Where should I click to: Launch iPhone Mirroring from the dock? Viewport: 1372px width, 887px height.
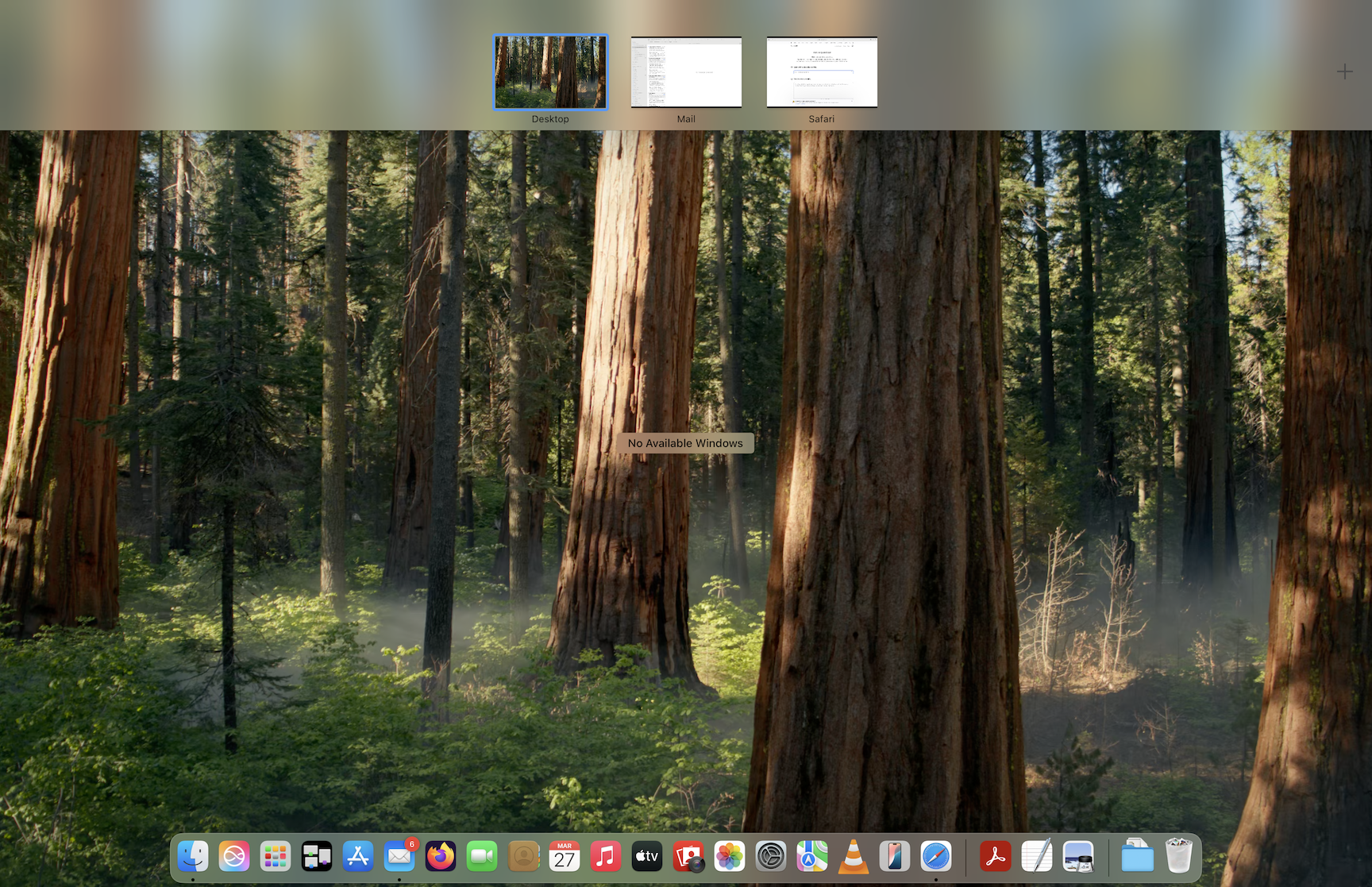(895, 857)
